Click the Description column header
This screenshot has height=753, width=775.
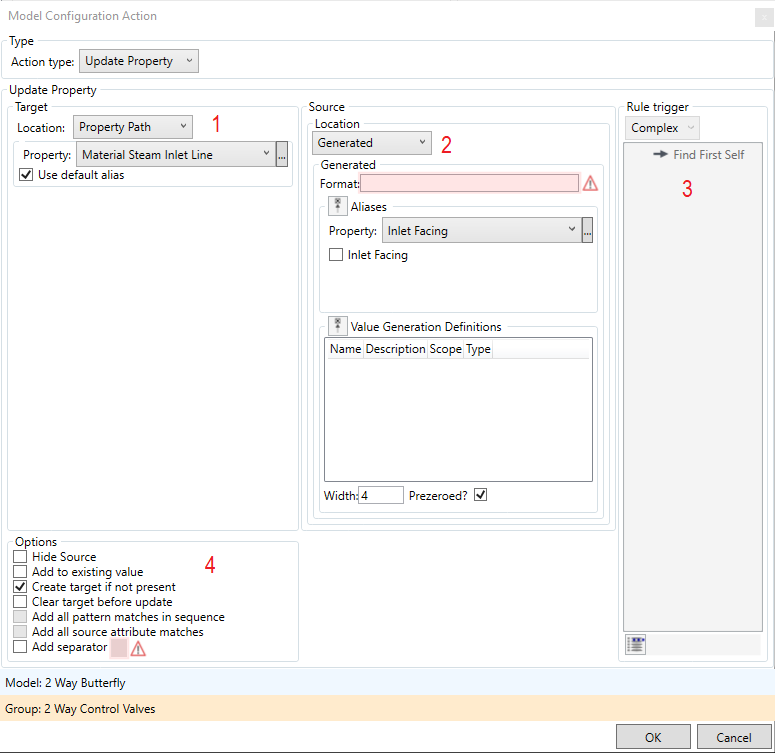[x=395, y=349]
